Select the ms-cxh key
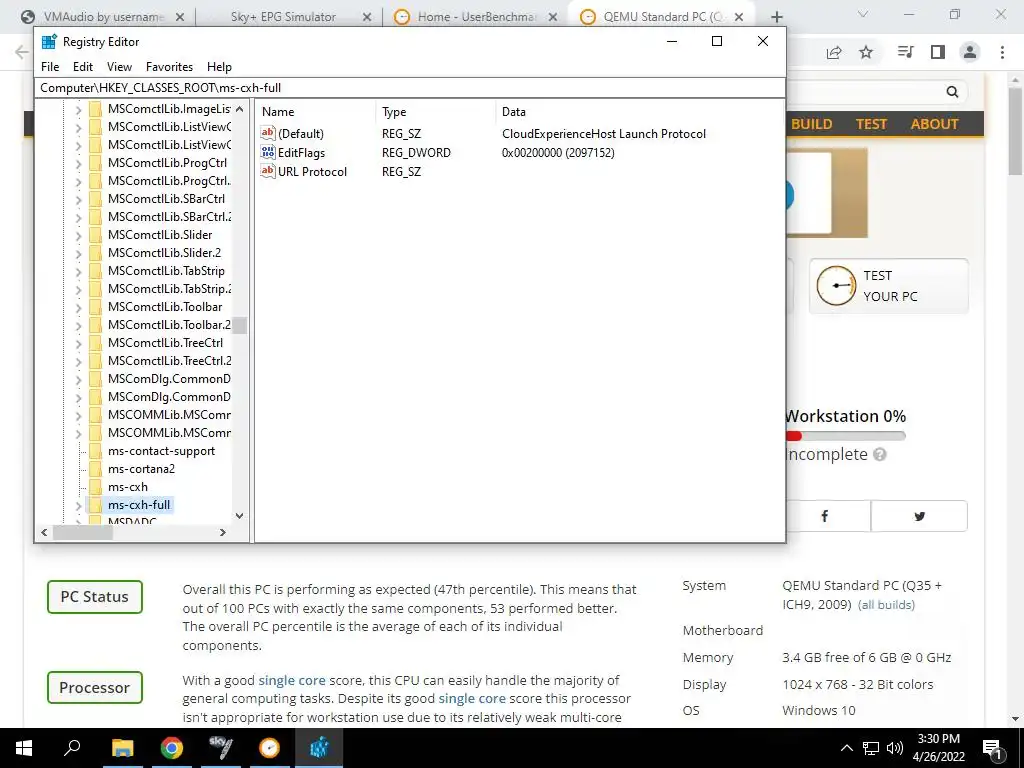This screenshot has height=768, width=1024. coord(128,487)
